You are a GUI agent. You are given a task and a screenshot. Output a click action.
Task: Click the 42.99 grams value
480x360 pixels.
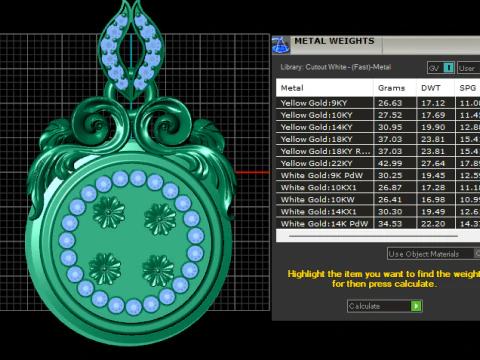390,163
